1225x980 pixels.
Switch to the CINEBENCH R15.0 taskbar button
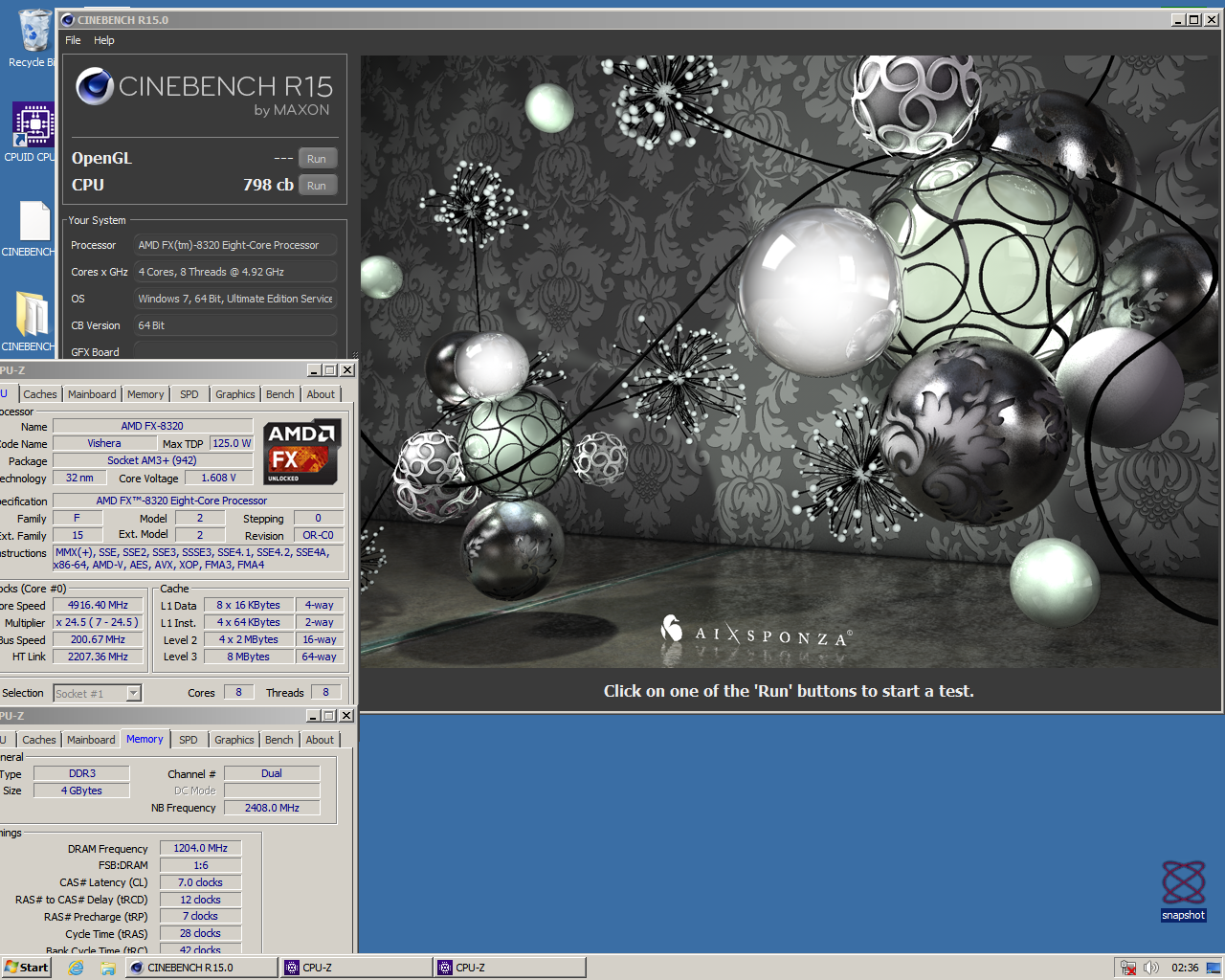pyautogui.click(x=202, y=968)
